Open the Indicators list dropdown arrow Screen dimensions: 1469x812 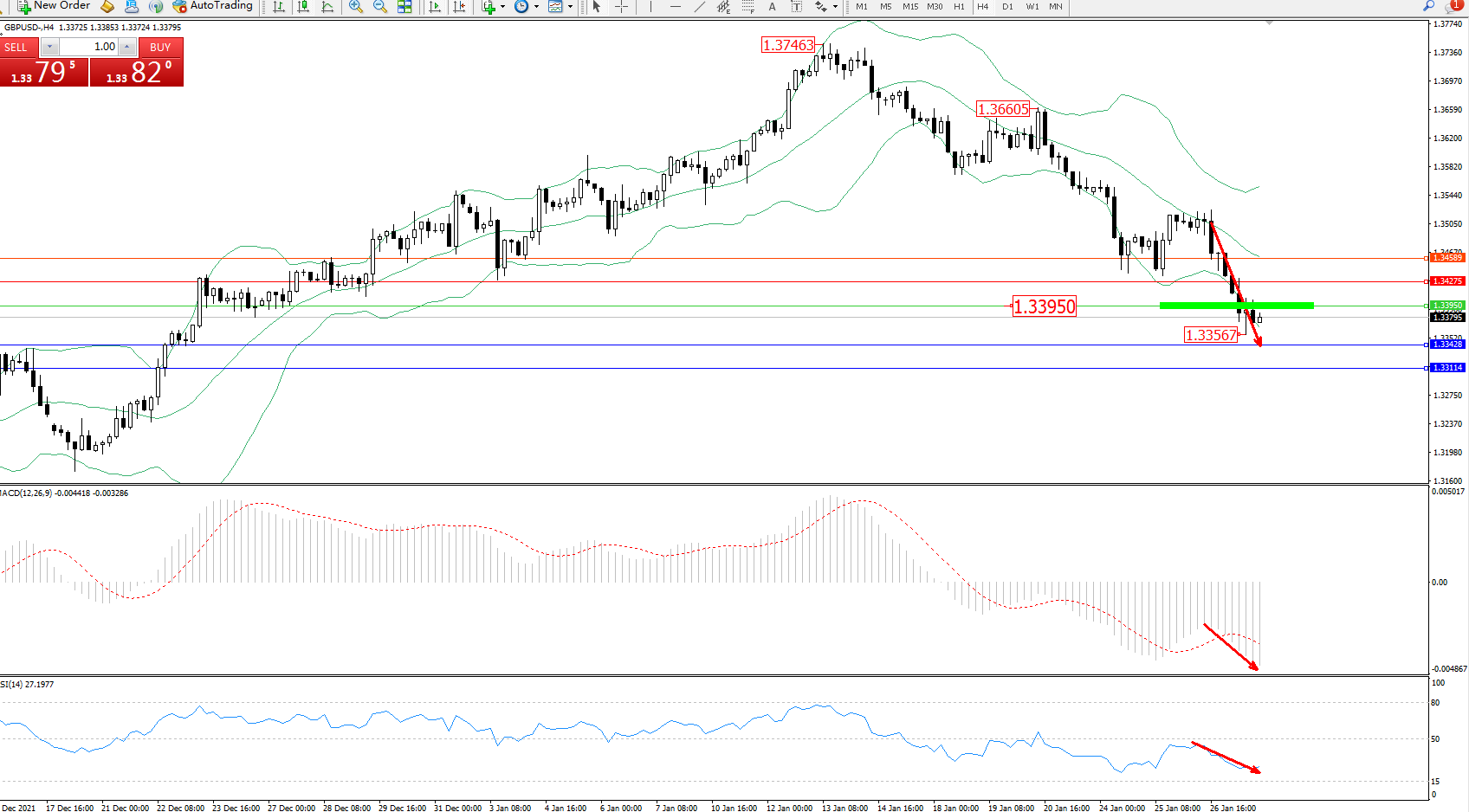tap(502, 7)
